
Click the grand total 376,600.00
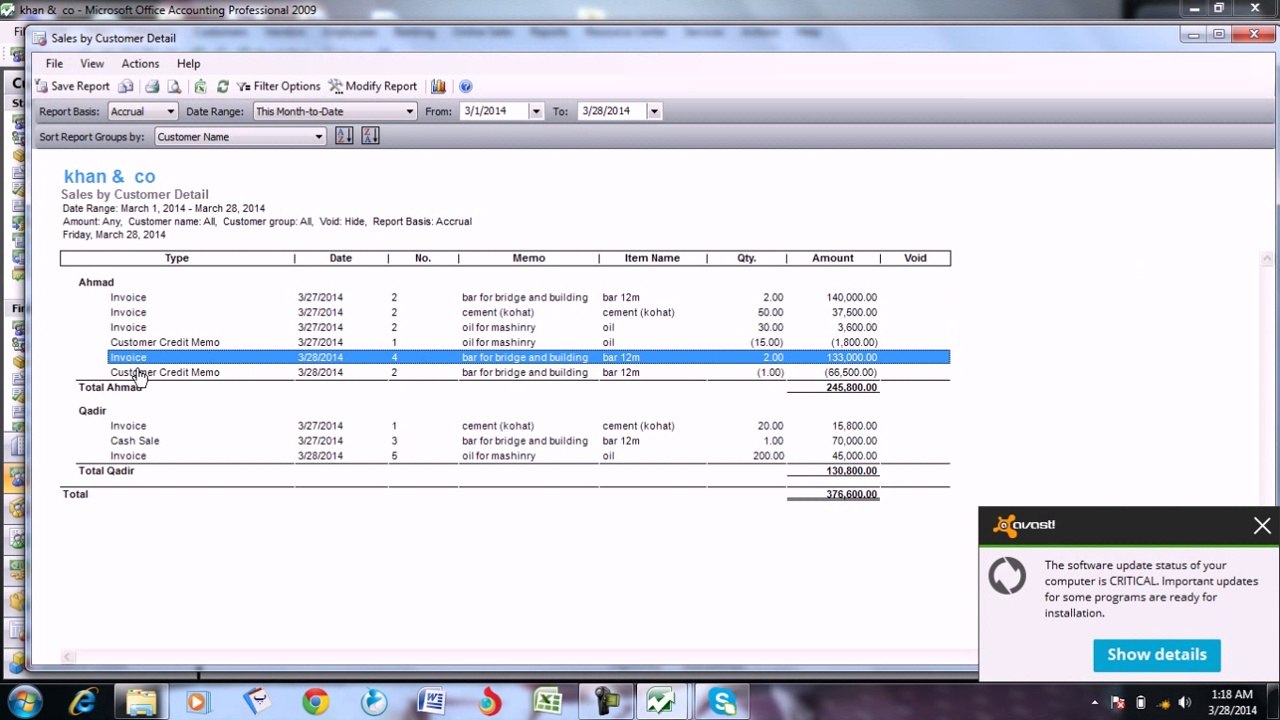pos(852,494)
